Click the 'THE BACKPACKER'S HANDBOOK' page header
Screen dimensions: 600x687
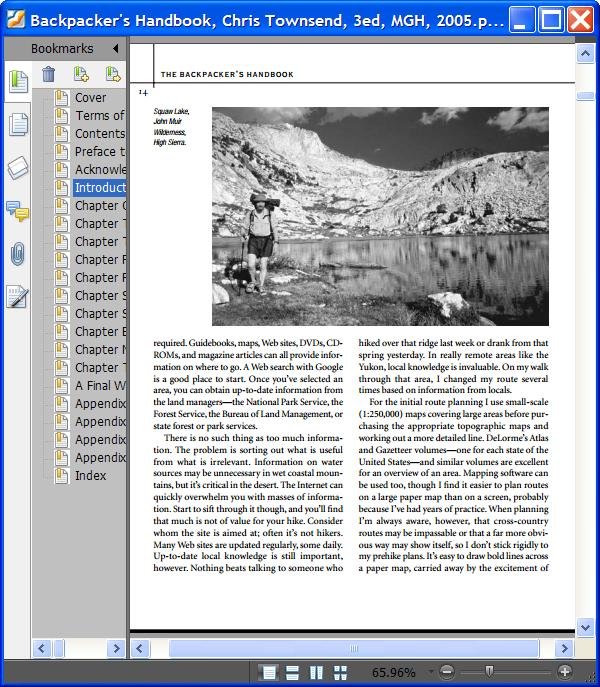pos(227,74)
